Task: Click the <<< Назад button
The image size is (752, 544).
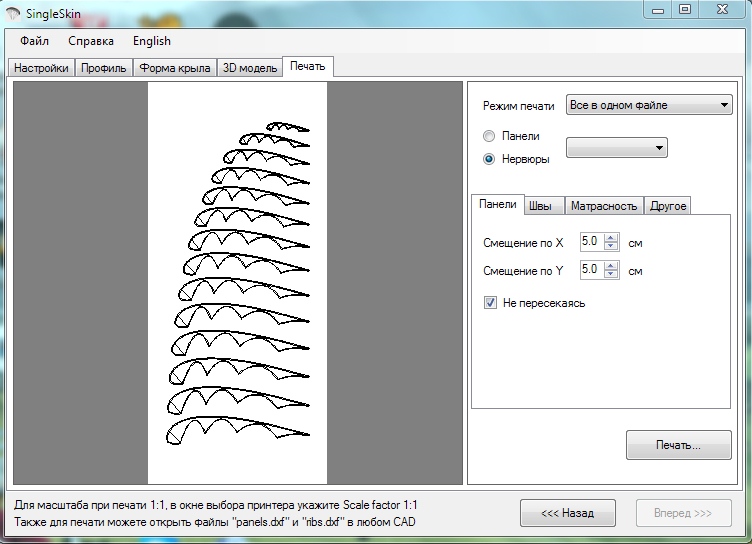Action: coord(568,513)
